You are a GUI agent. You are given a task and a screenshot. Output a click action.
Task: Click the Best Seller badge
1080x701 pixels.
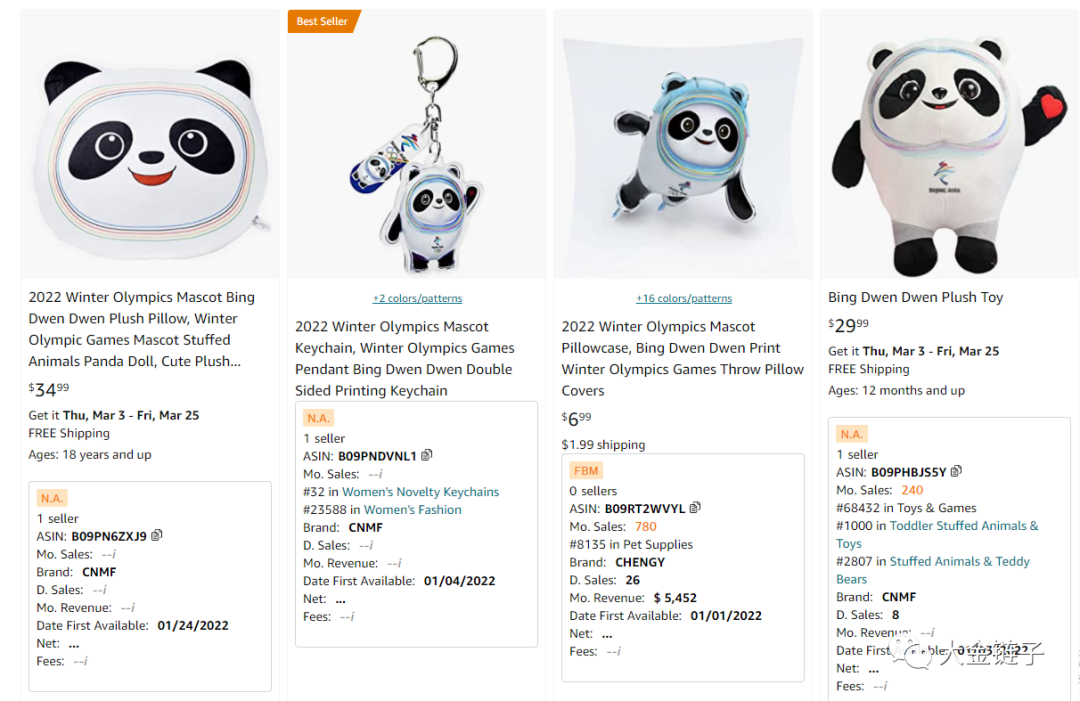(322, 21)
